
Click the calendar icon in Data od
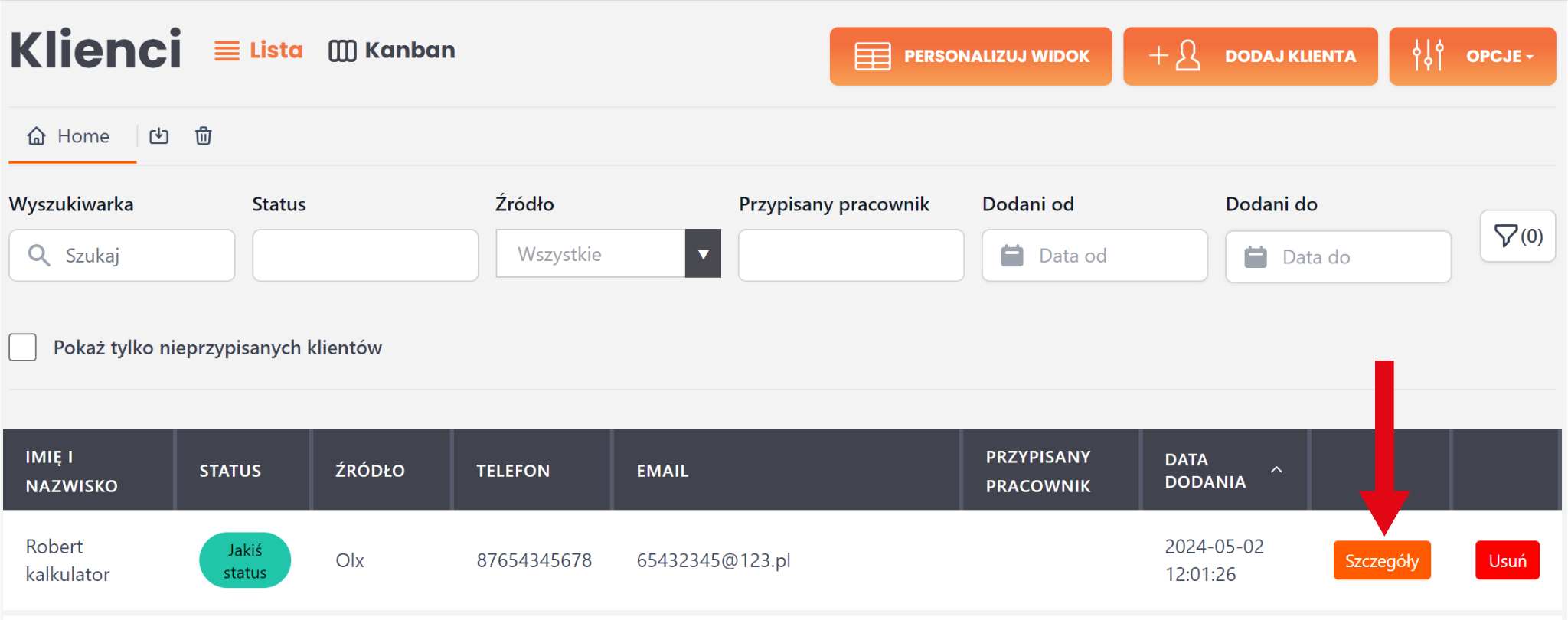[x=1011, y=256]
